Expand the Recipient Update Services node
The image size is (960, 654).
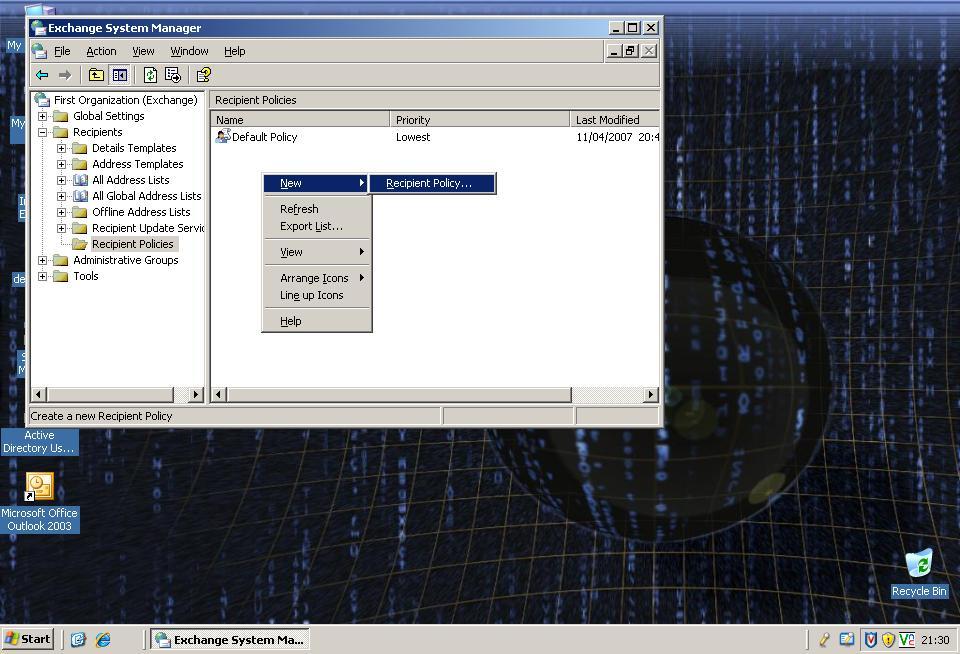coord(61,228)
